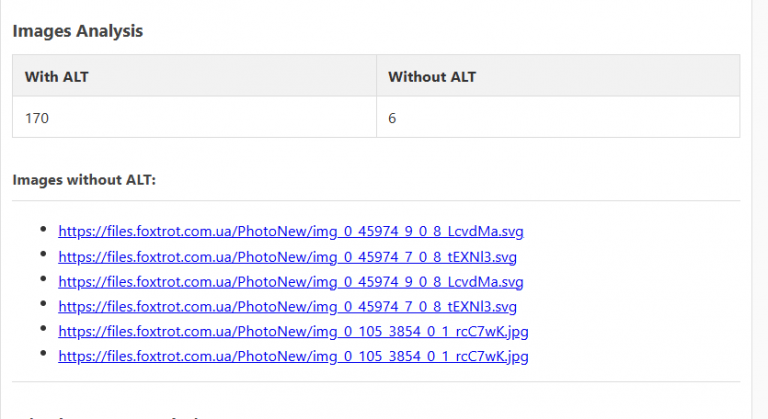Click the With ALT column header
The width and height of the screenshot is (768, 419).
tap(194, 76)
